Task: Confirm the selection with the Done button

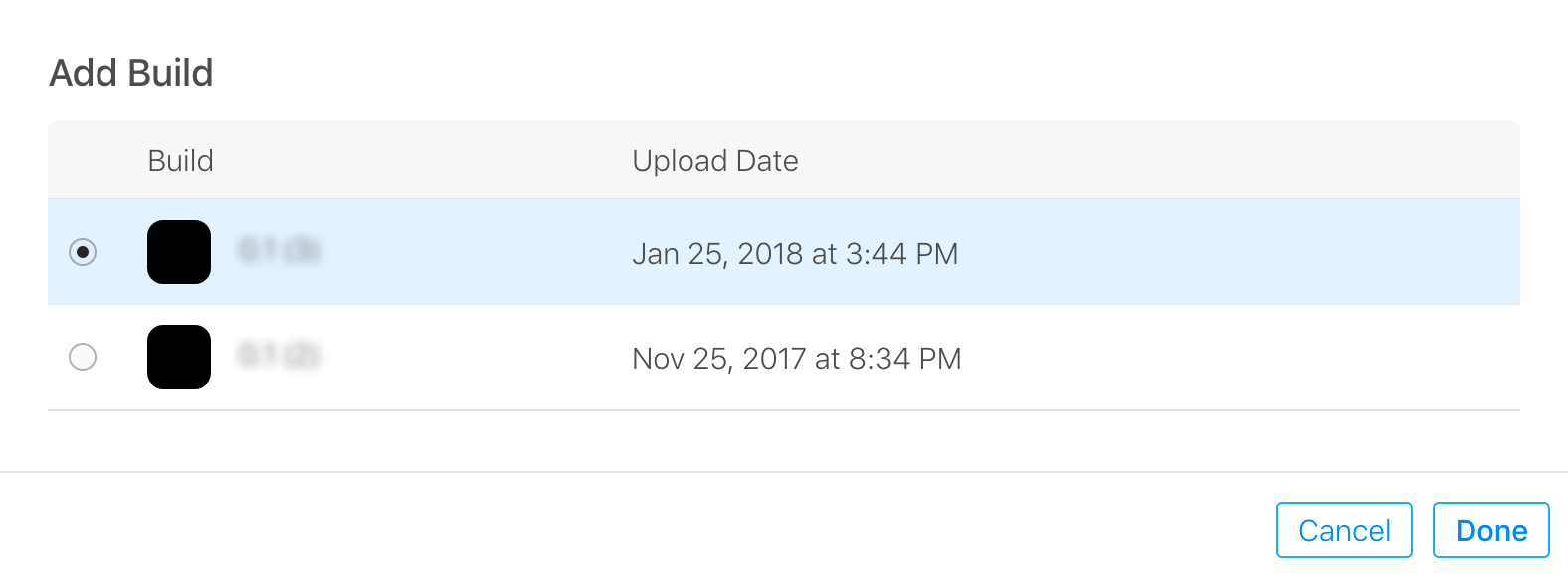Action: 1491,530
